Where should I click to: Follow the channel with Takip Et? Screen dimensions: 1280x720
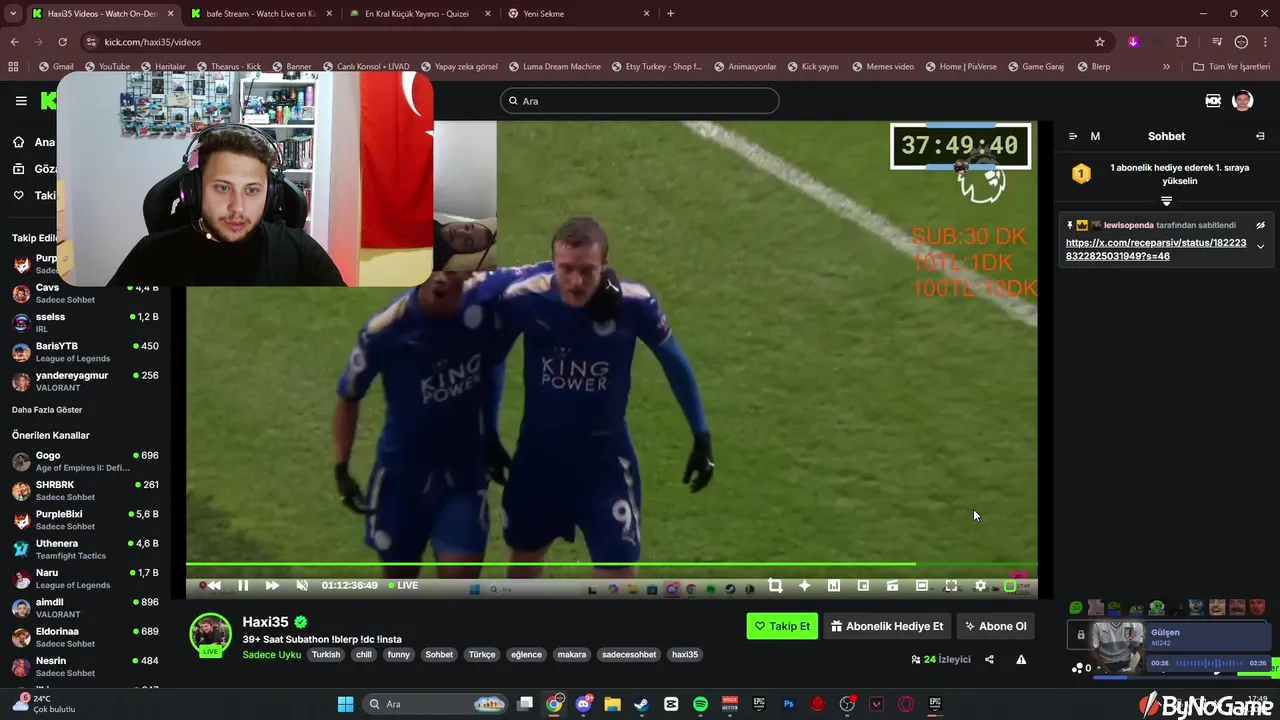782,626
